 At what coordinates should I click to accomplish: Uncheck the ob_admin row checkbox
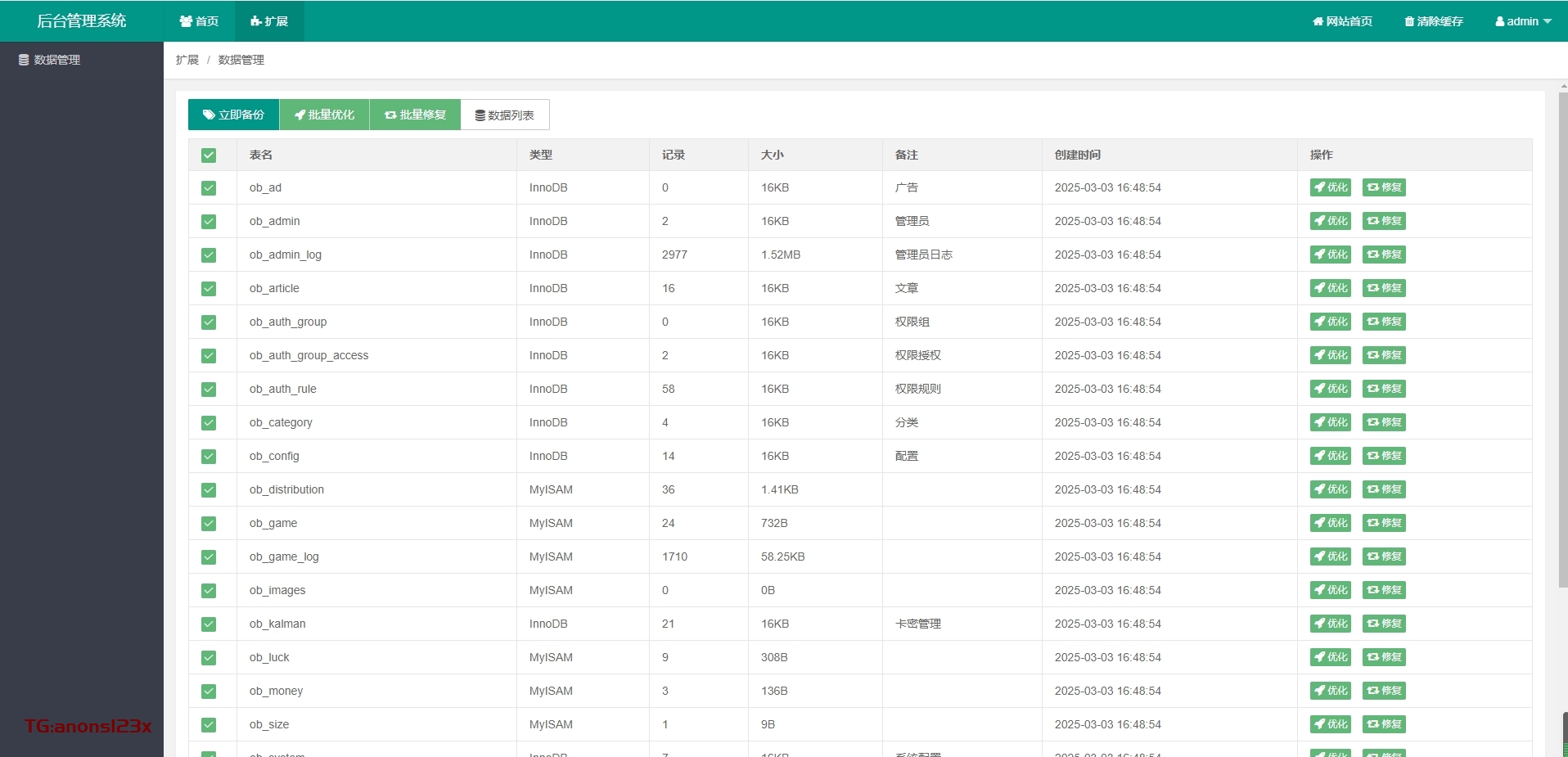pos(209,222)
